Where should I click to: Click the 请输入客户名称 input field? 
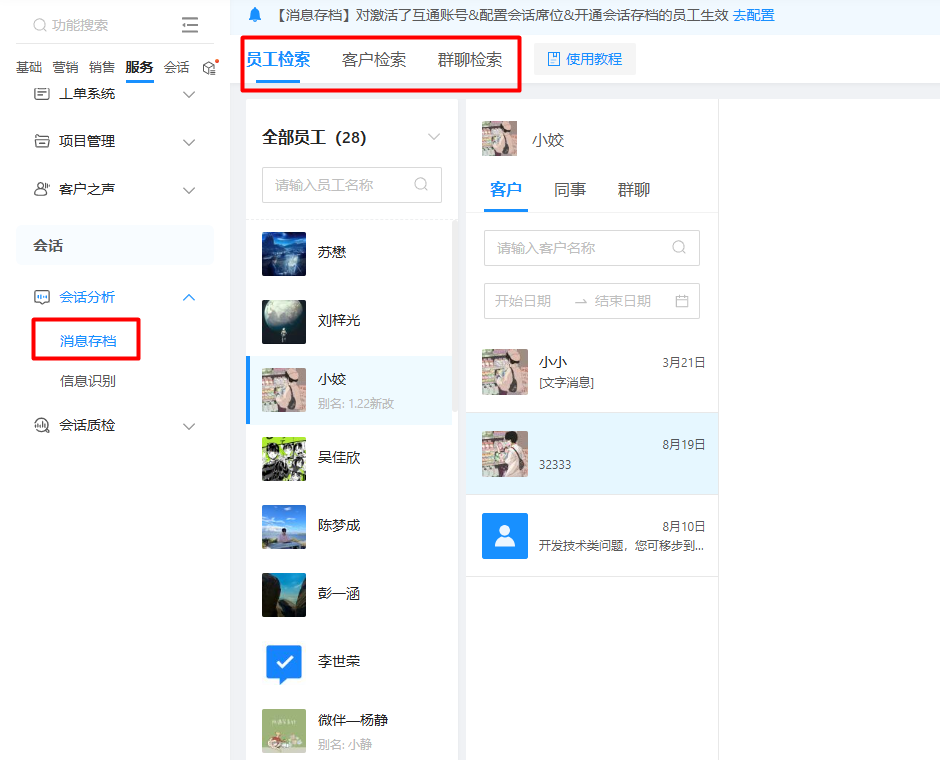(x=592, y=248)
